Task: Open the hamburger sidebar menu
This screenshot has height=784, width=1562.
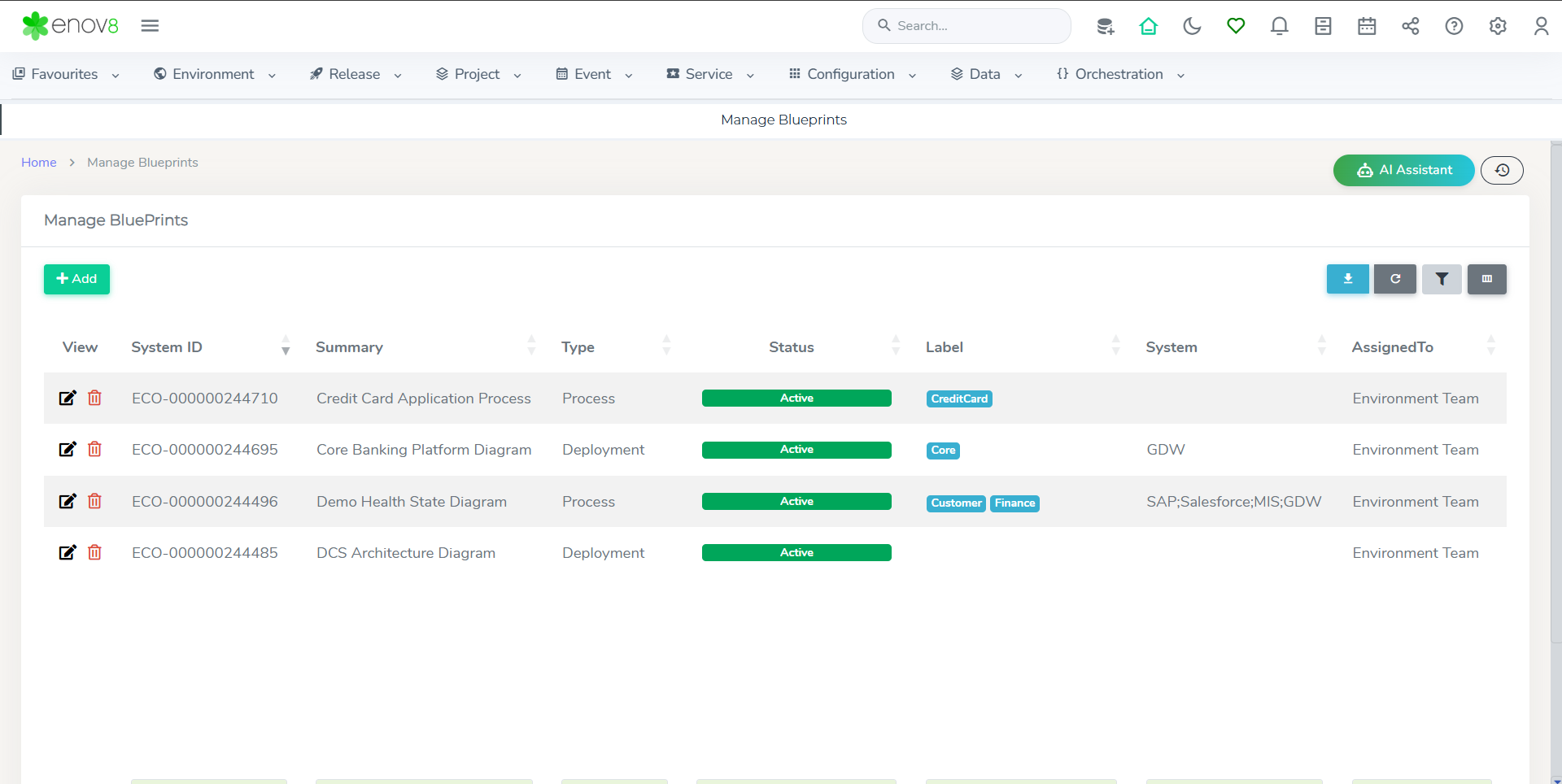Action: [150, 26]
